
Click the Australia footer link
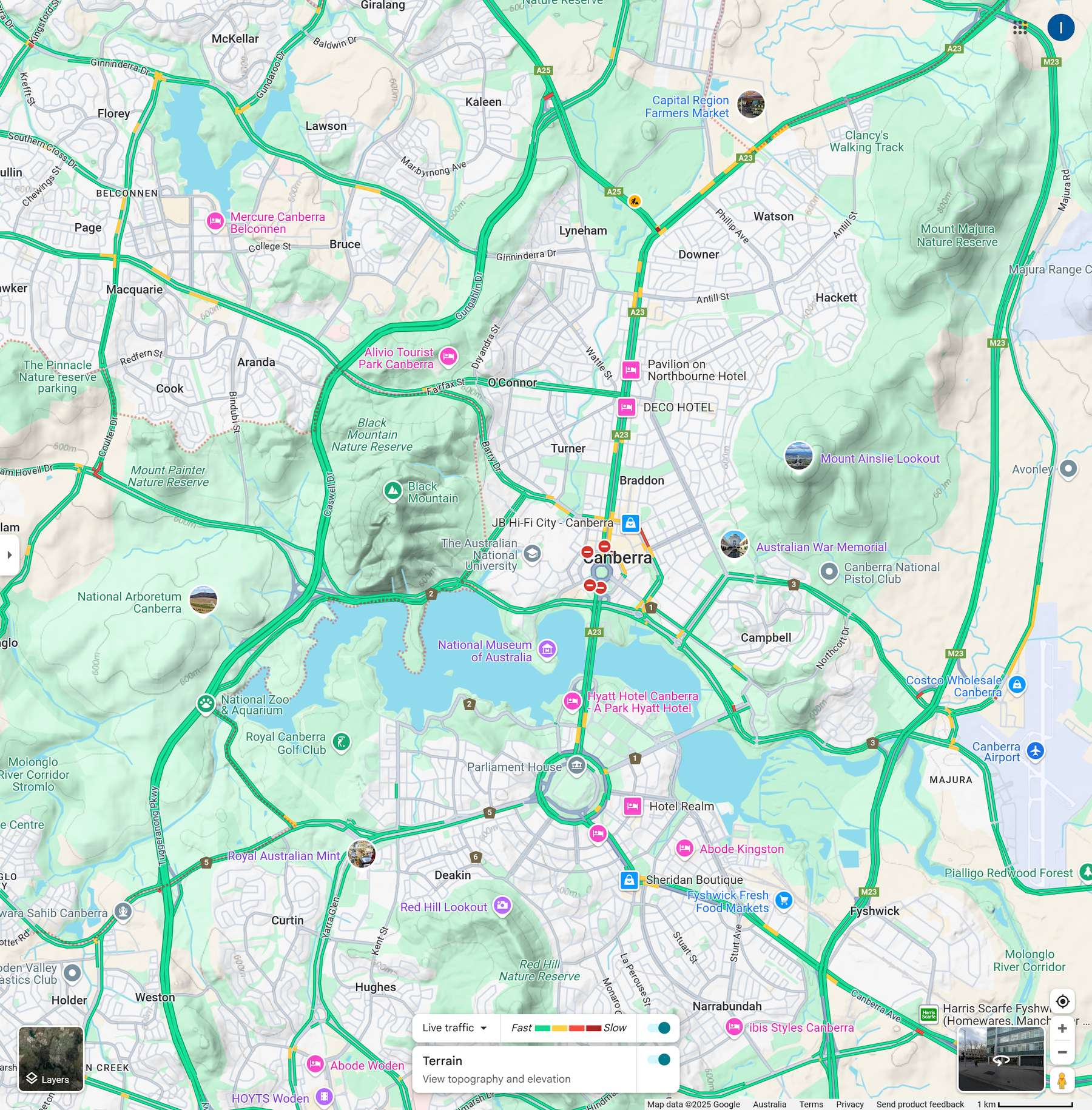(769, 1104)
